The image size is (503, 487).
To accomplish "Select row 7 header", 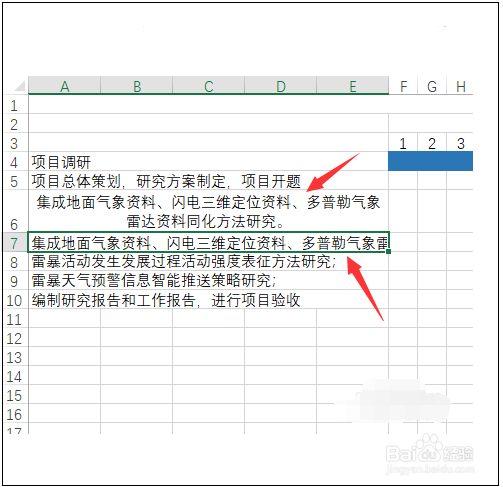I will 15,242.
